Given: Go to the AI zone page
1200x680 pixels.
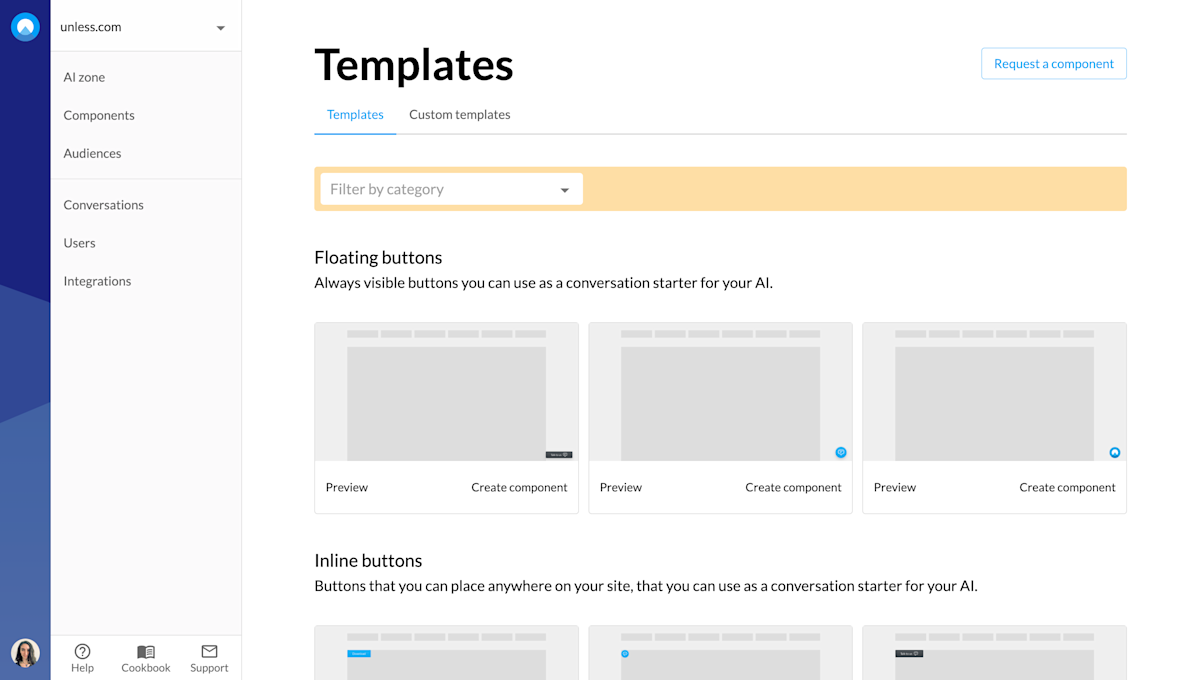Looking at the screenshot, I should (x=83, y=76).
